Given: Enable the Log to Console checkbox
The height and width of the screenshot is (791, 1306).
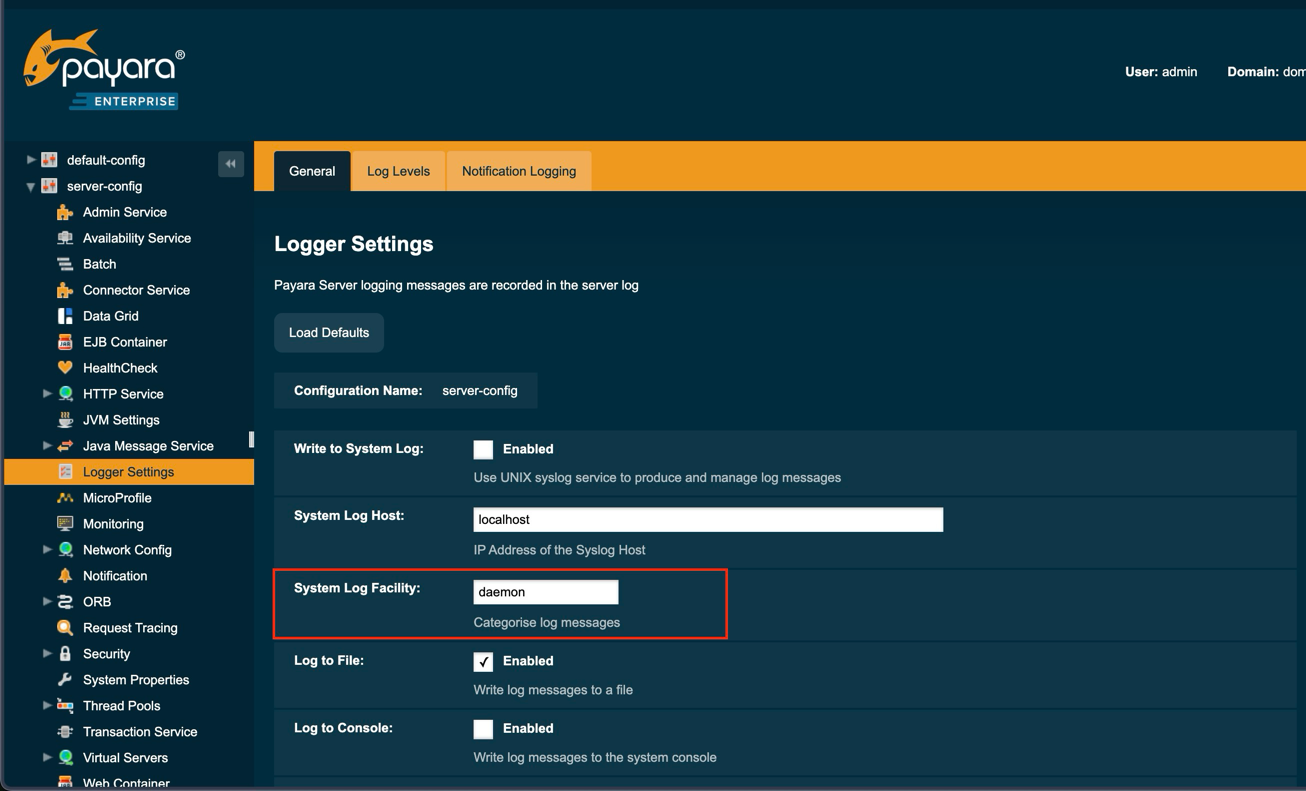Looking at the screenshot, I should tap(483, 729).
